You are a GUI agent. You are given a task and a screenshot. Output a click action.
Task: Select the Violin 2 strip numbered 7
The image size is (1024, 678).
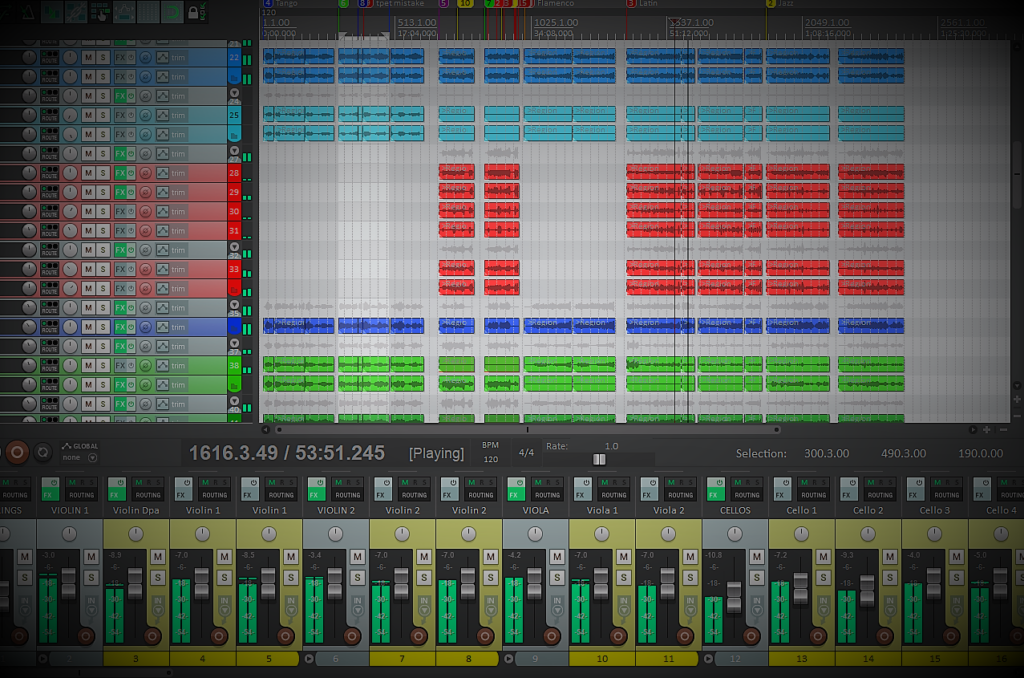401,659
